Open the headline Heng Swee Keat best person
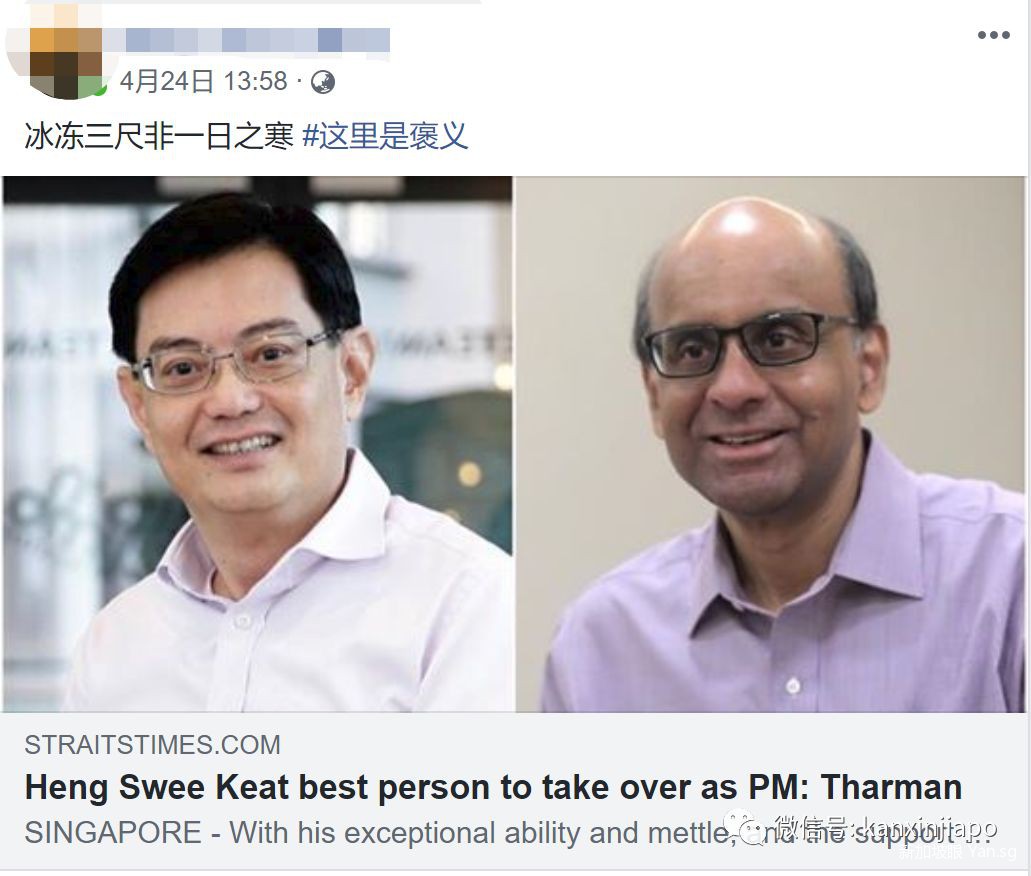The image size is (1031, 876). pyautogui.click(x=493, y=787)
